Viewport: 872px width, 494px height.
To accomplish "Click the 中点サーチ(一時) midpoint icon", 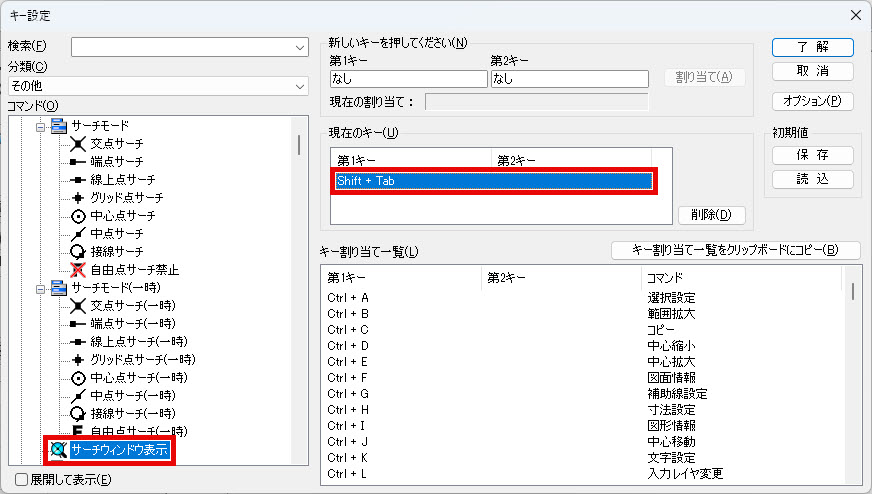I will [79, 395].
